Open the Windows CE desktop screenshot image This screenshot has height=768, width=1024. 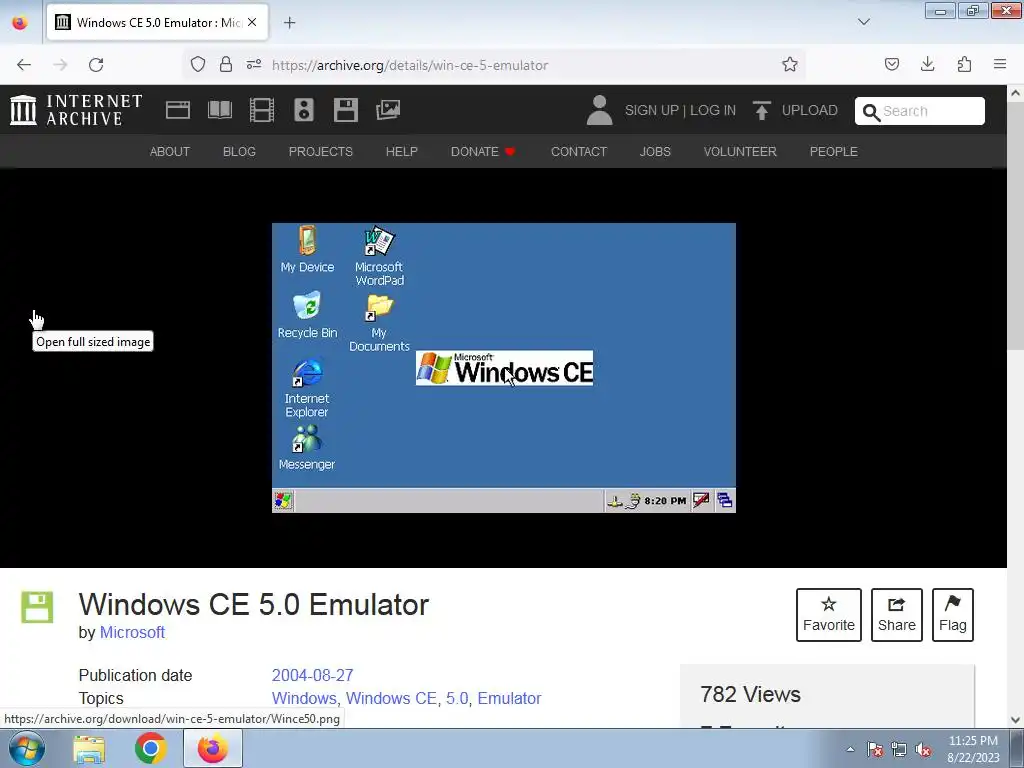point(504,368)
